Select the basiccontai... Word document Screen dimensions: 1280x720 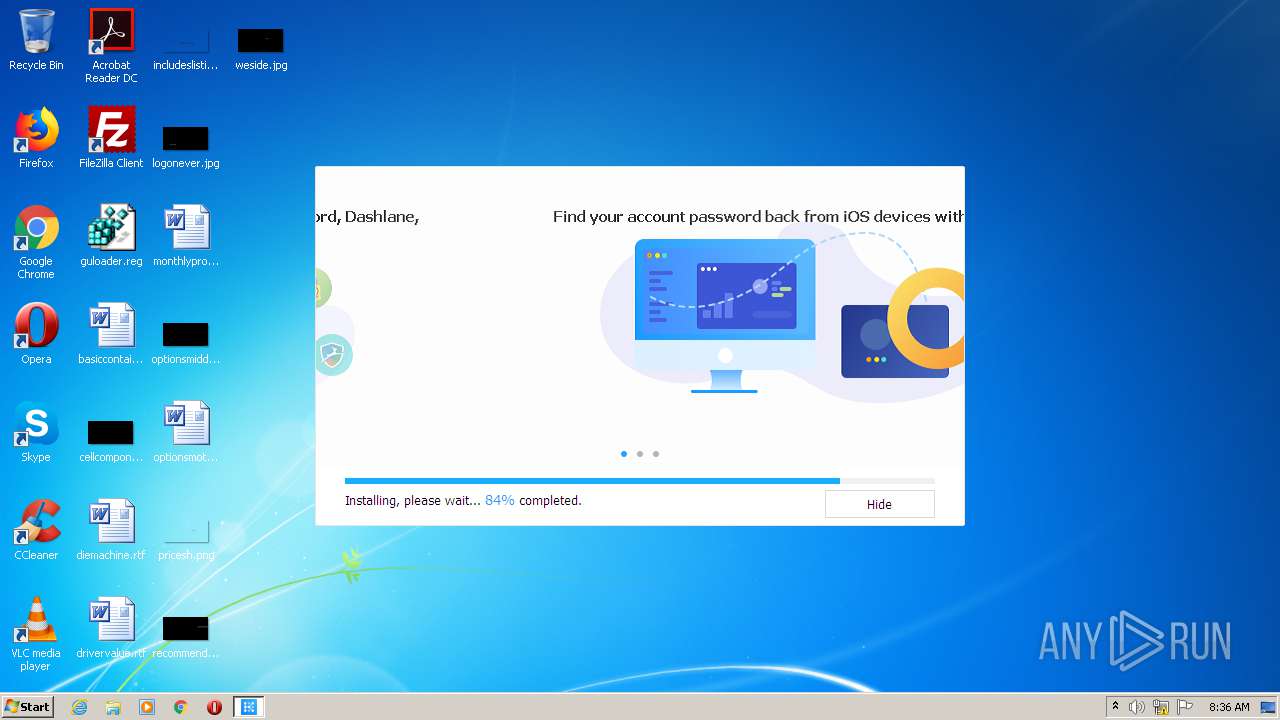click(111, 334)
